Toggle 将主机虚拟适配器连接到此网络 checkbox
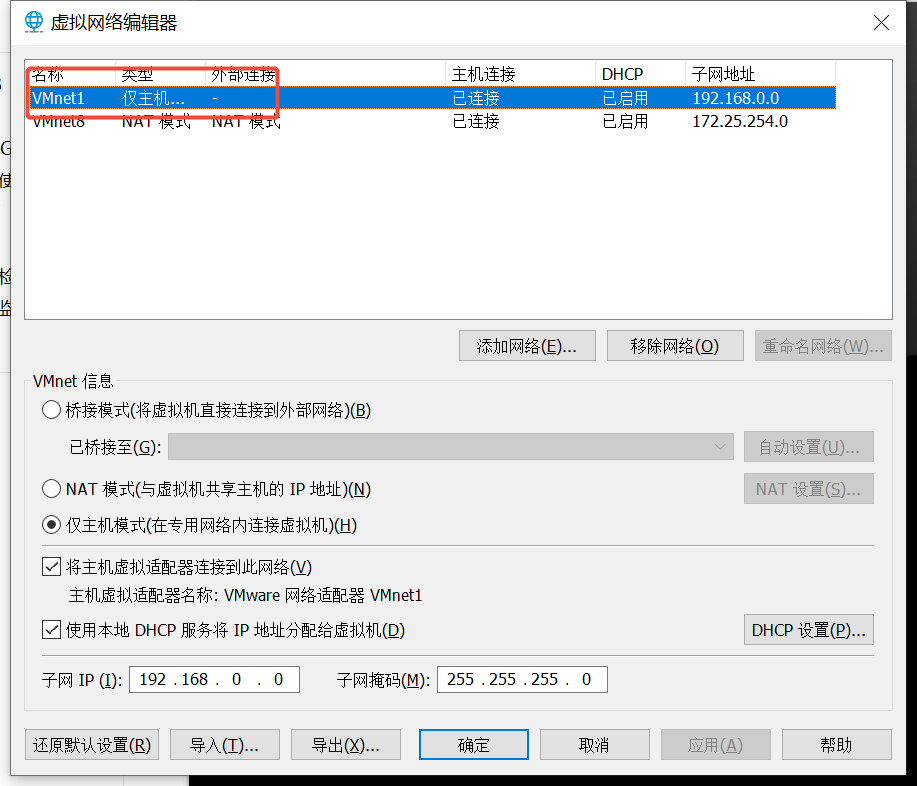Viewport: 917px width, 786px height. [51, 567]
